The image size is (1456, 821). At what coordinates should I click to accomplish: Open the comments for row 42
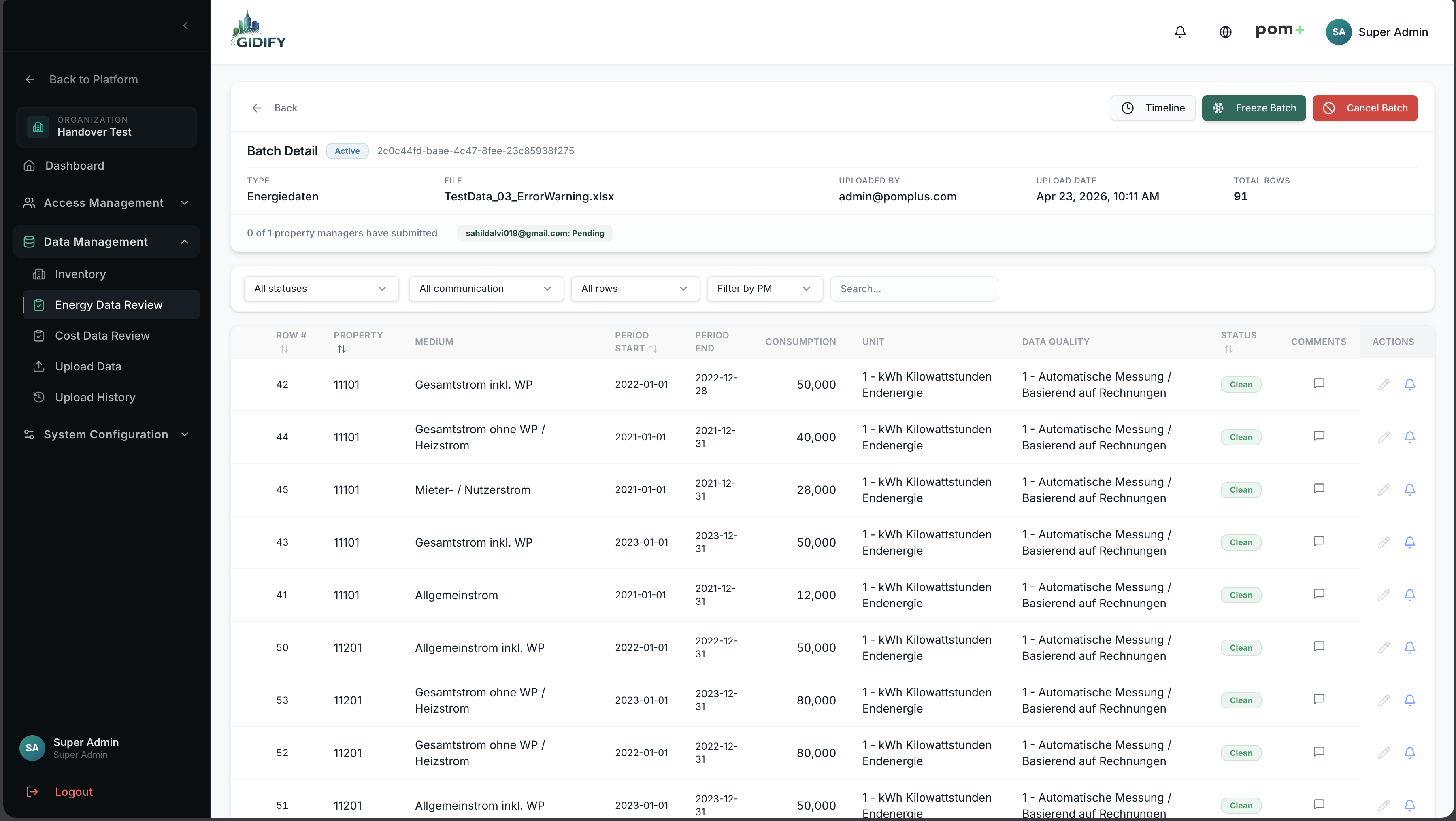1319,384
